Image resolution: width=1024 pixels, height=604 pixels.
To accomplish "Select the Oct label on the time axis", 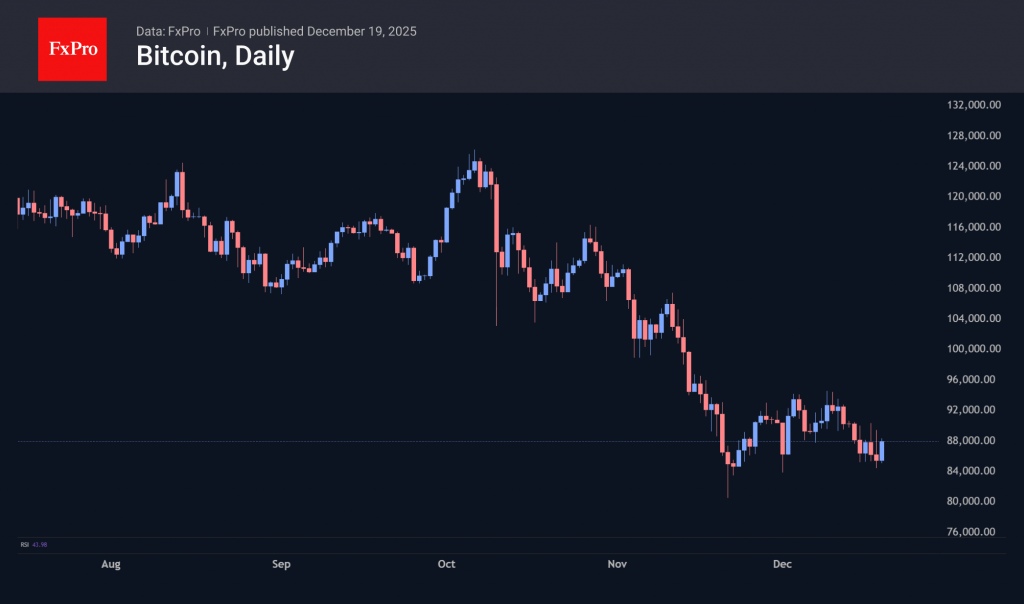I will (447, 564).
